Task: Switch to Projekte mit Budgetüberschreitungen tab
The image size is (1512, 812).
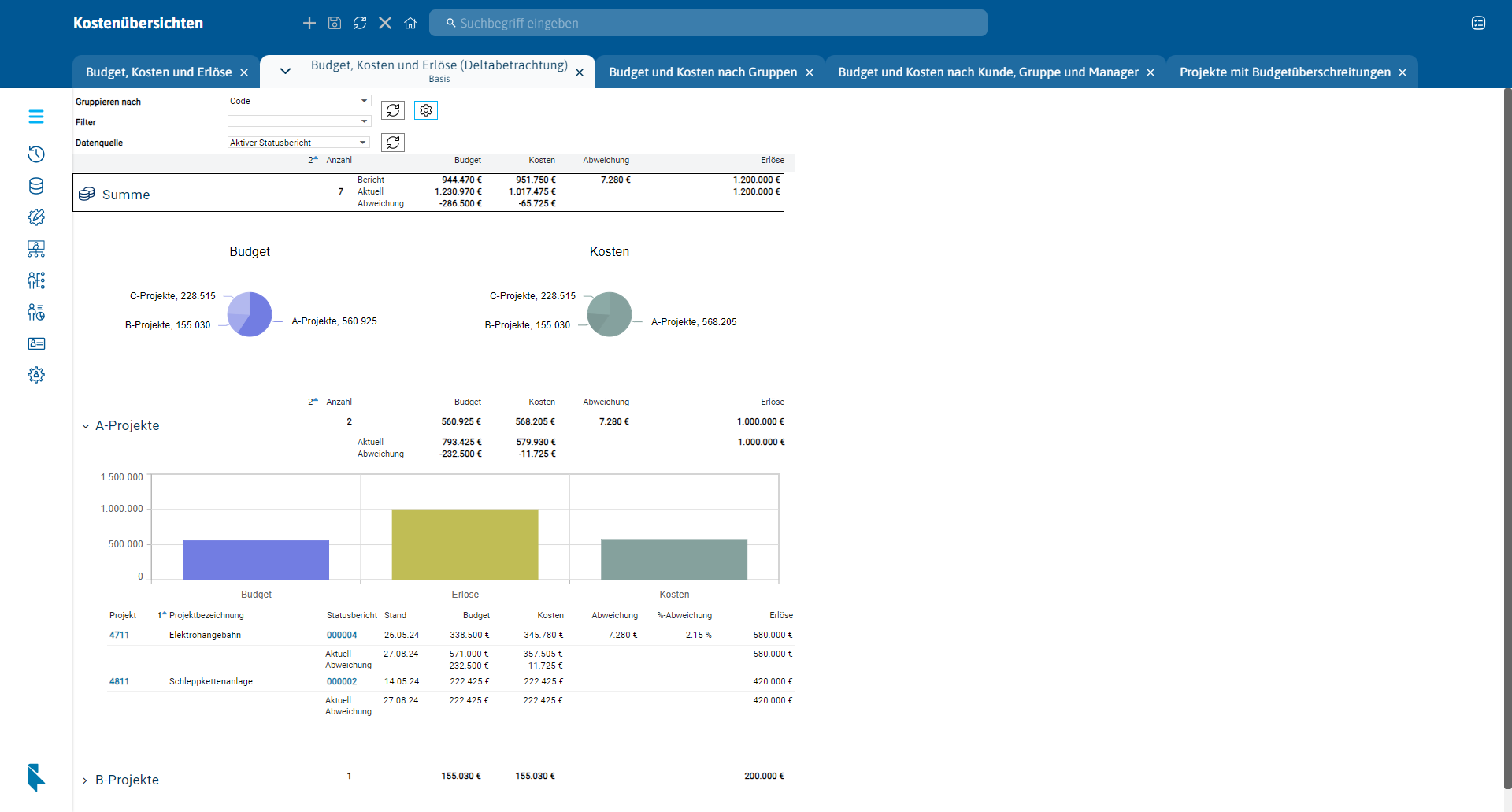Action: [x=1284, y=72]
